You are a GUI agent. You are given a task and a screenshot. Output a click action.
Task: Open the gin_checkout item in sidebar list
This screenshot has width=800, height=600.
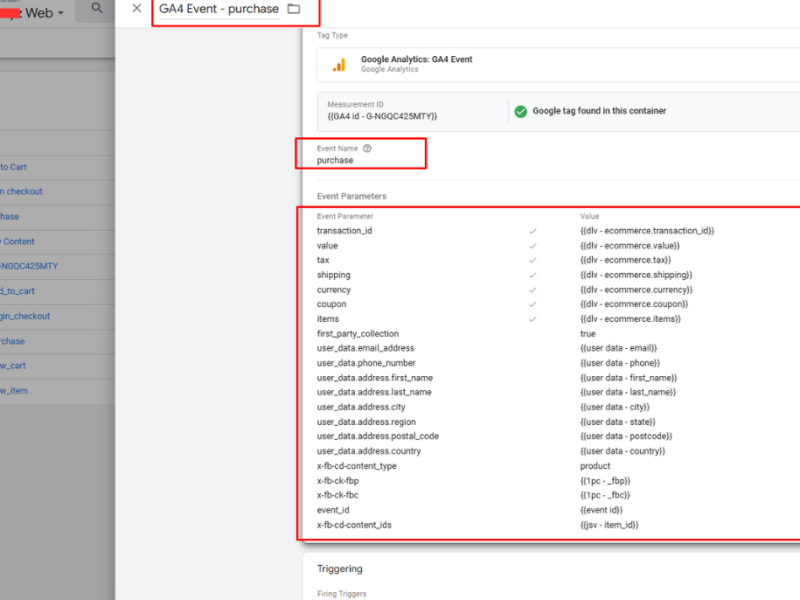point(25,316)
